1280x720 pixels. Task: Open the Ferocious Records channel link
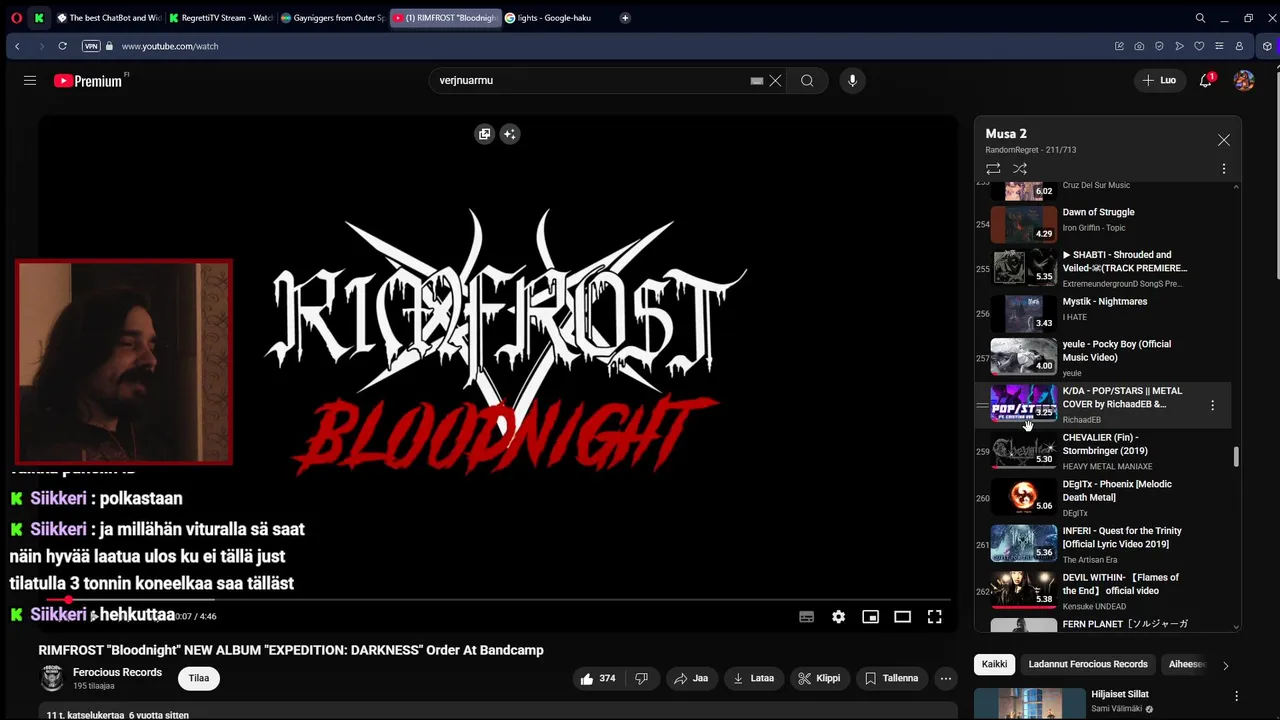(117, 672)
